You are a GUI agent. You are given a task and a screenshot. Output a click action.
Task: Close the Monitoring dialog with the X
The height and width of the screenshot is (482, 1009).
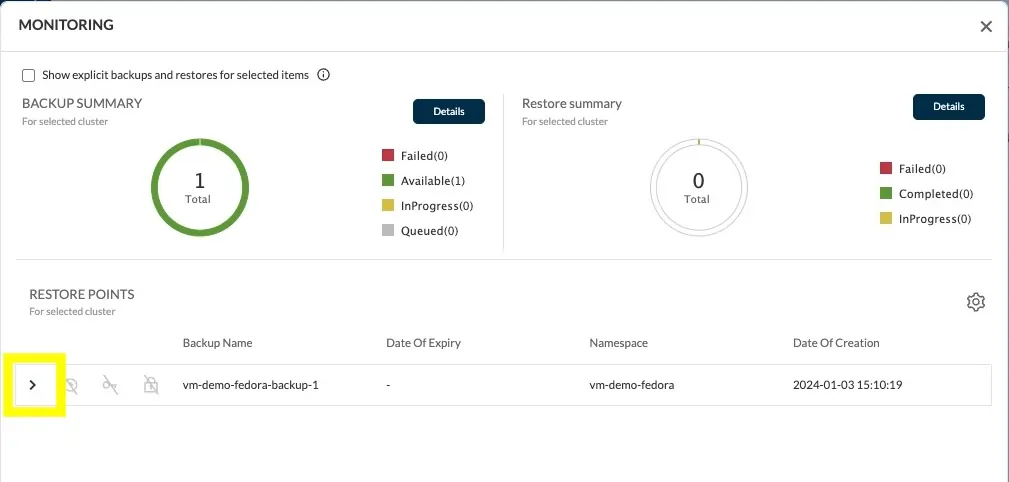[x=986, y=26]
